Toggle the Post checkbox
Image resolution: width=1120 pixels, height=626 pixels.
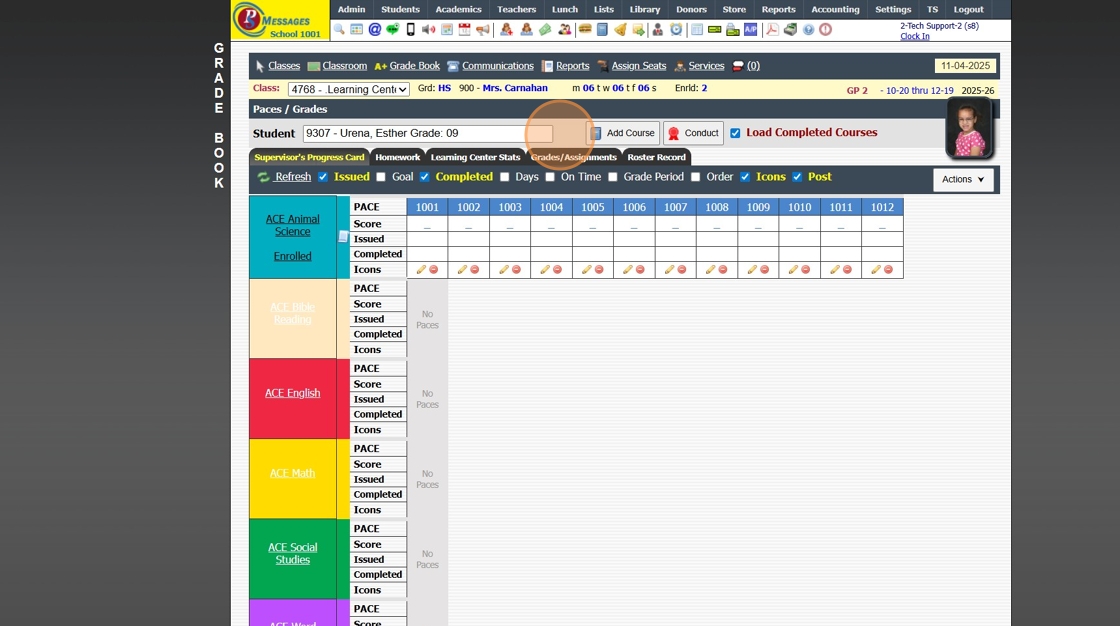click(797, 177)
